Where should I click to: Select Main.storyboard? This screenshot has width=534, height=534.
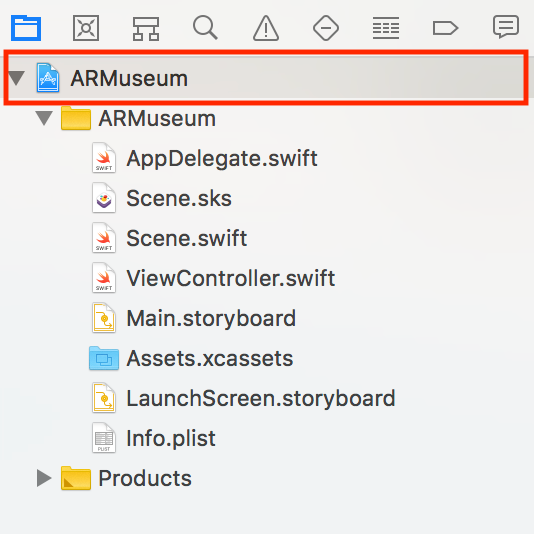(211, 318)
